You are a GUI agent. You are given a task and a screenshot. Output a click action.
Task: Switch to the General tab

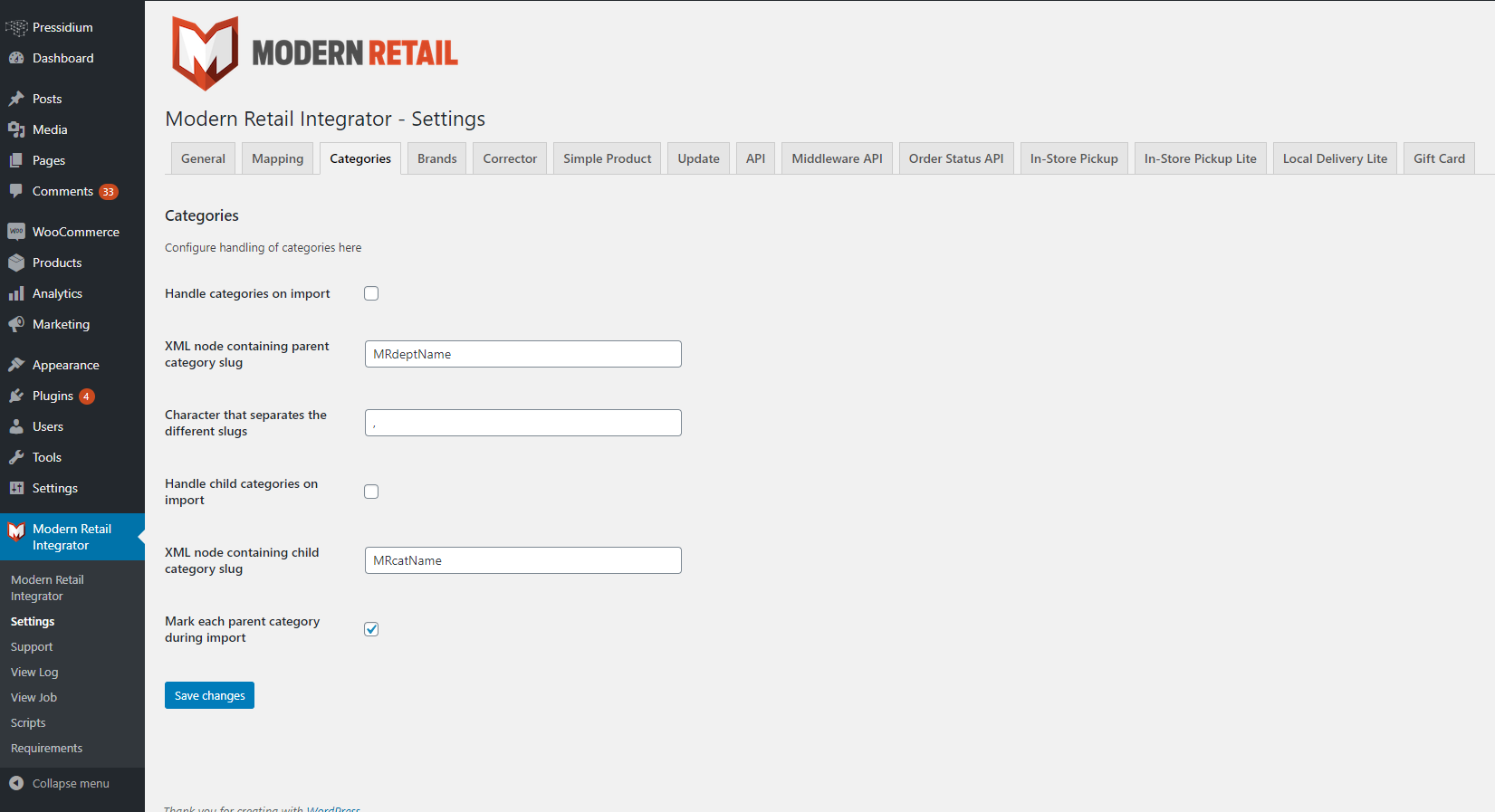203,158
